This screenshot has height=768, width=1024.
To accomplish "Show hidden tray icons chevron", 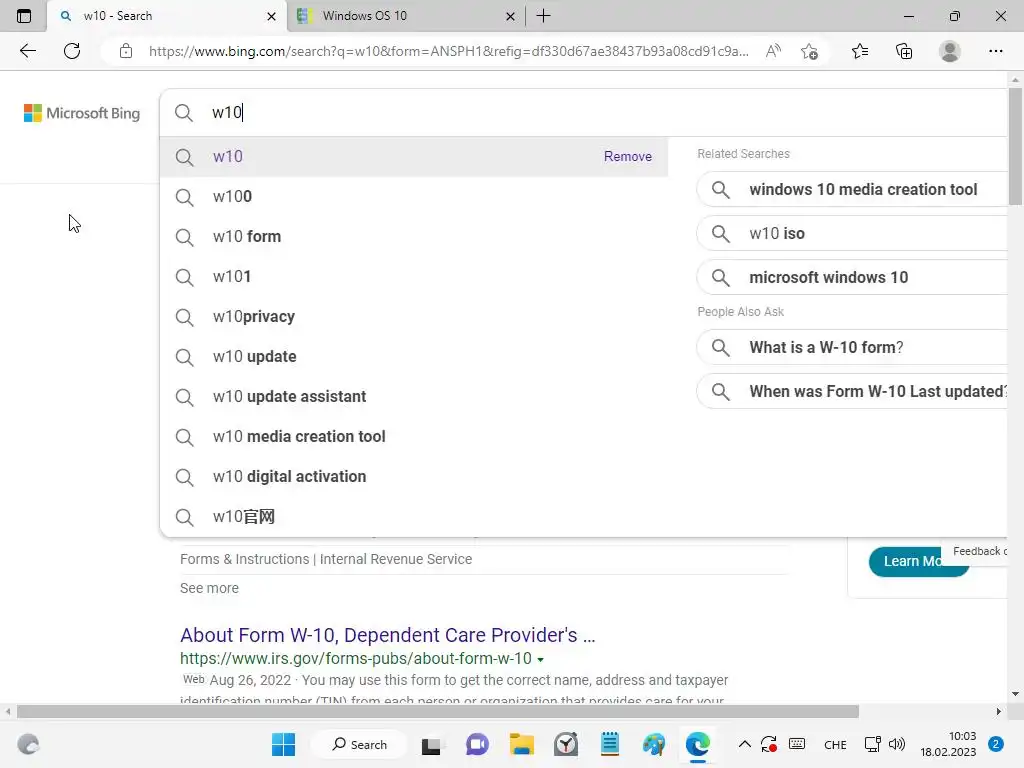I will click(x=744, y=744).
